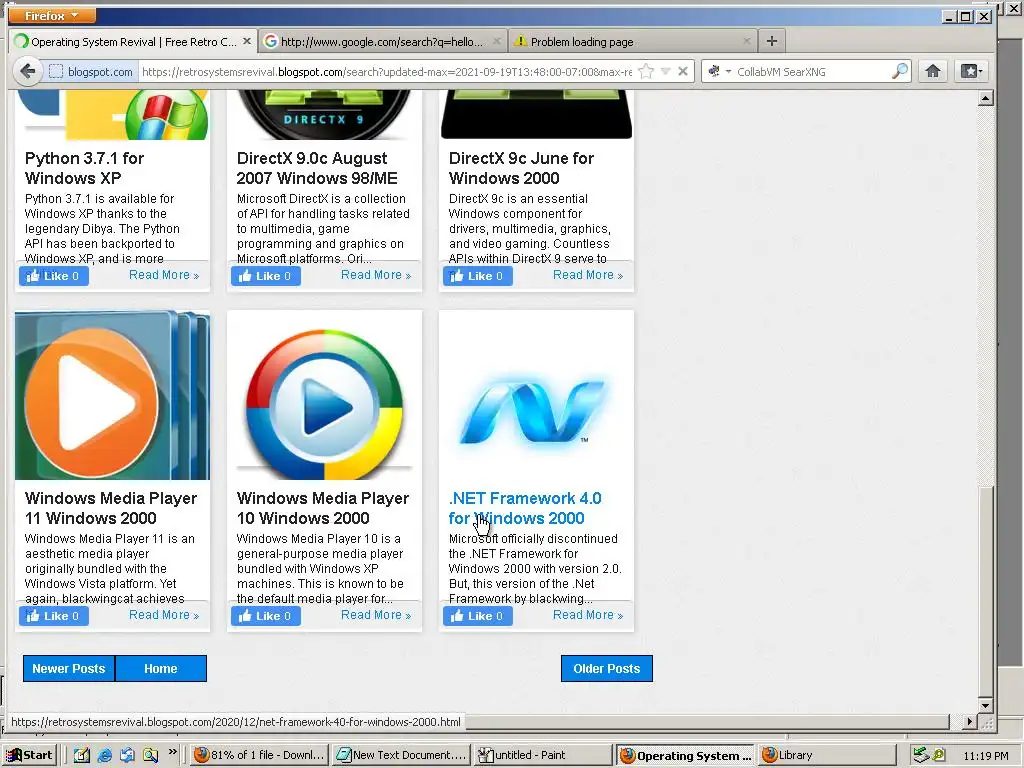Read More on Python 3.7.1 post
This screenshot has width=1024, height=768.
(x=164, y=275)
